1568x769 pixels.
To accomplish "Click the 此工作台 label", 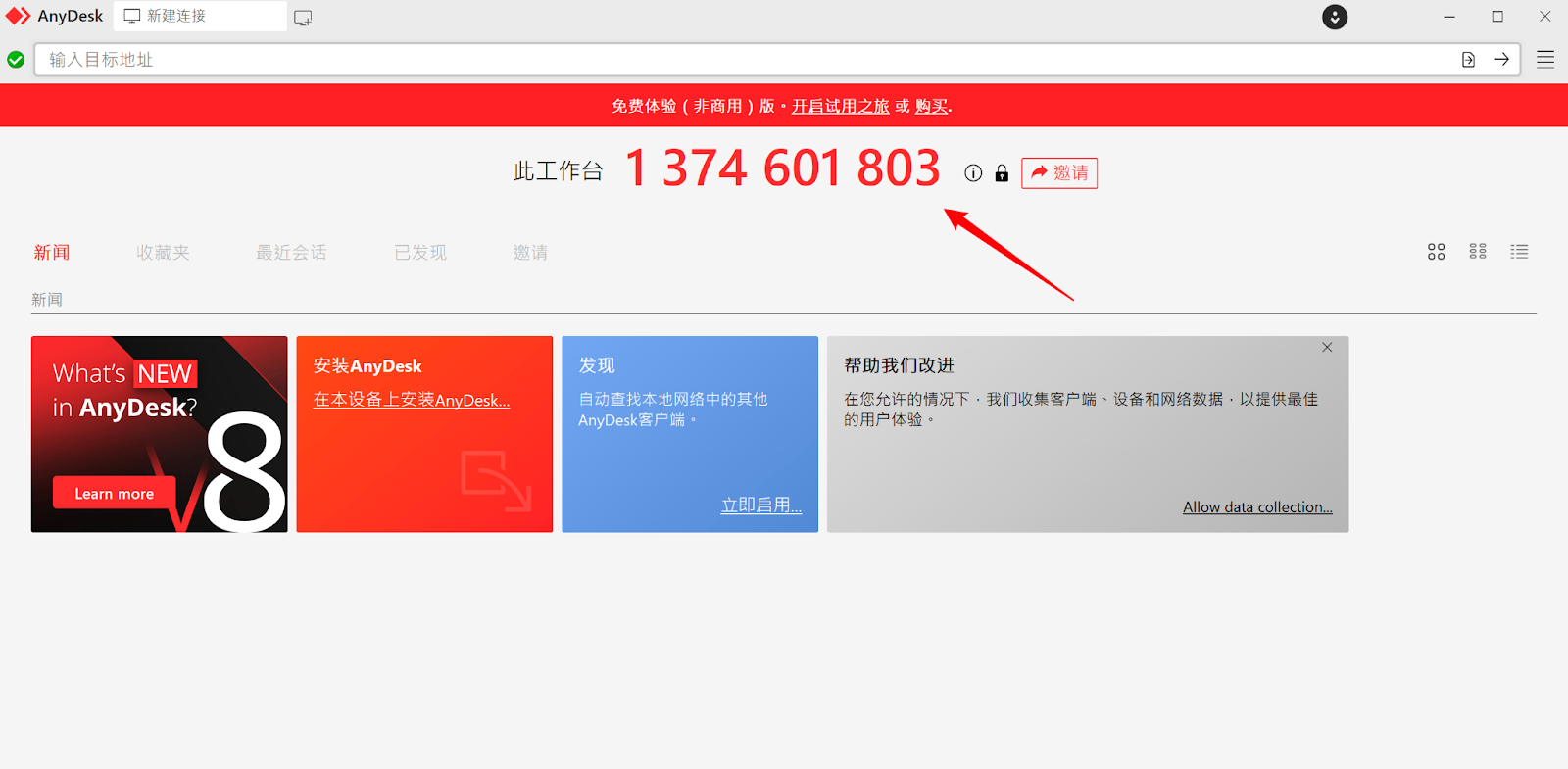I will [x=559, y=171].
